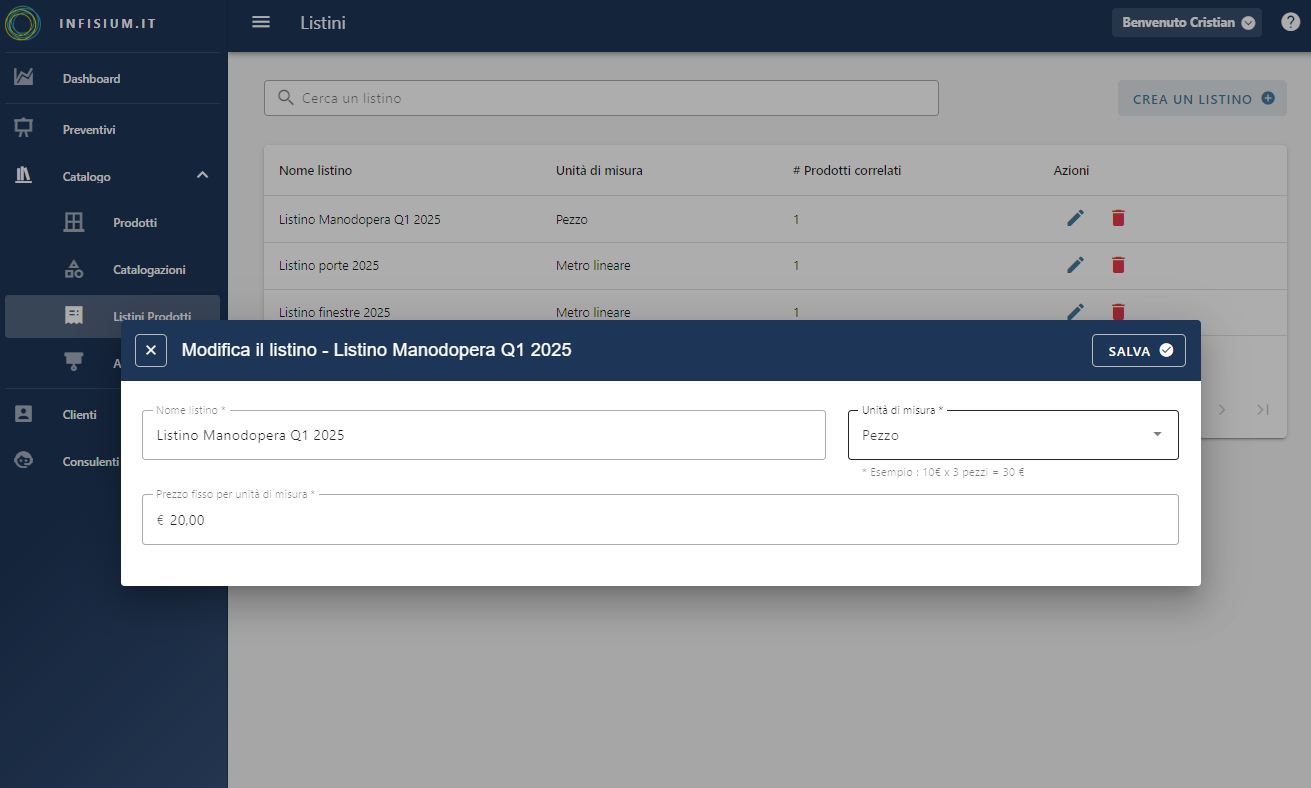Open Preventivi in the sidebar

89,130
